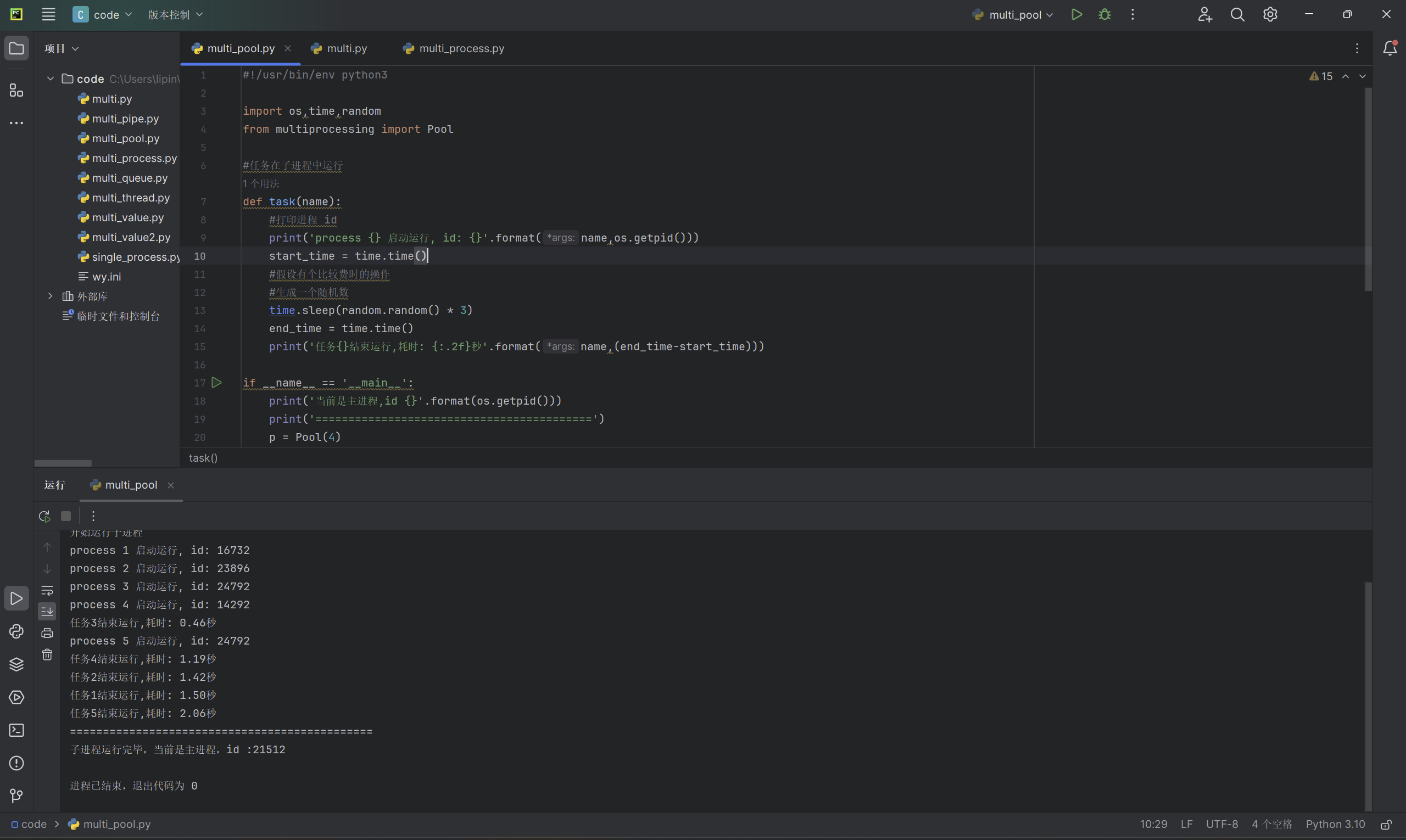The image size is (1406, 840).
Task: Open the code project dropdown
Action: coord(103,15)
